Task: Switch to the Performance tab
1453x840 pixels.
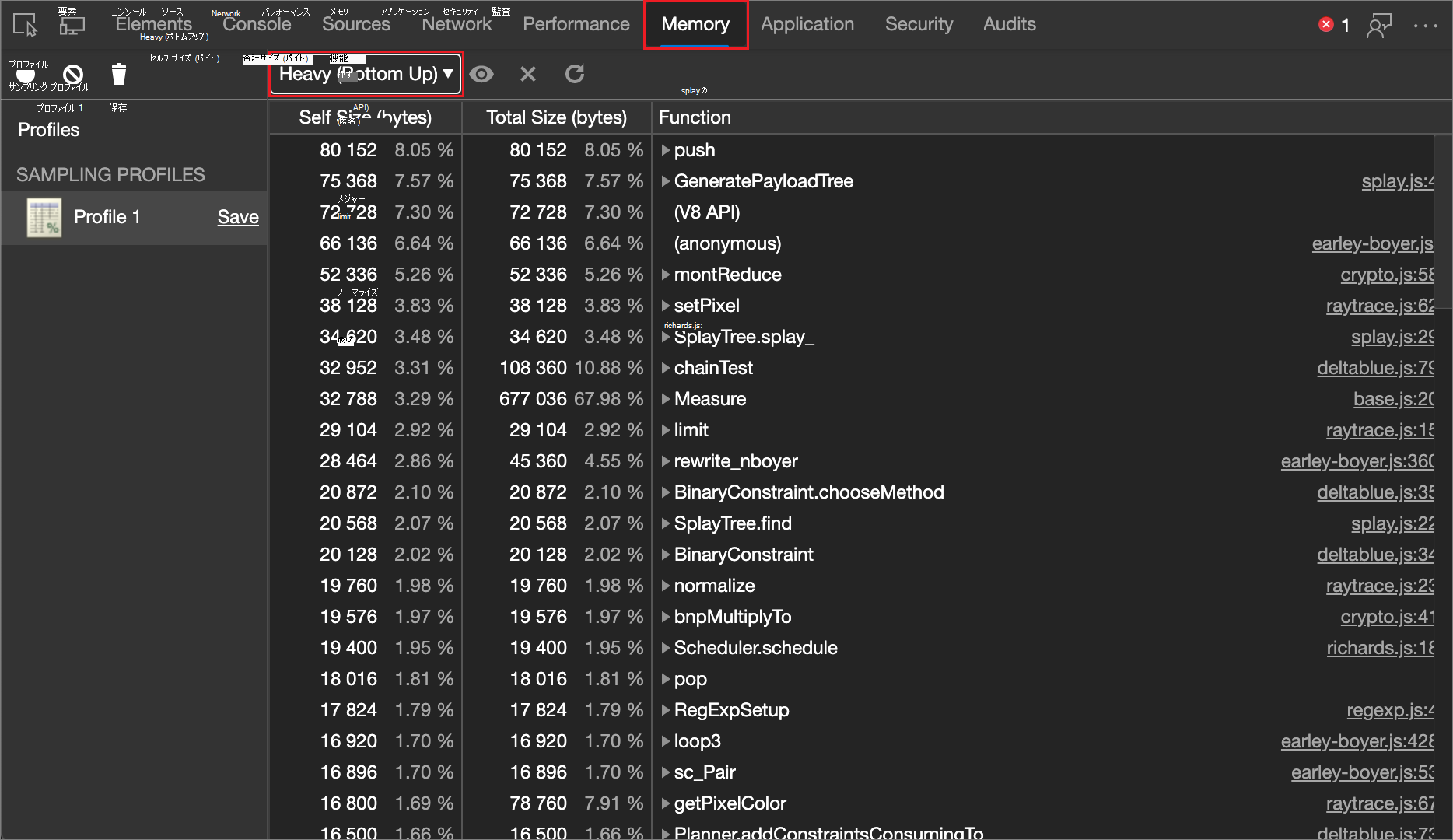Action: tap(576, 24)
